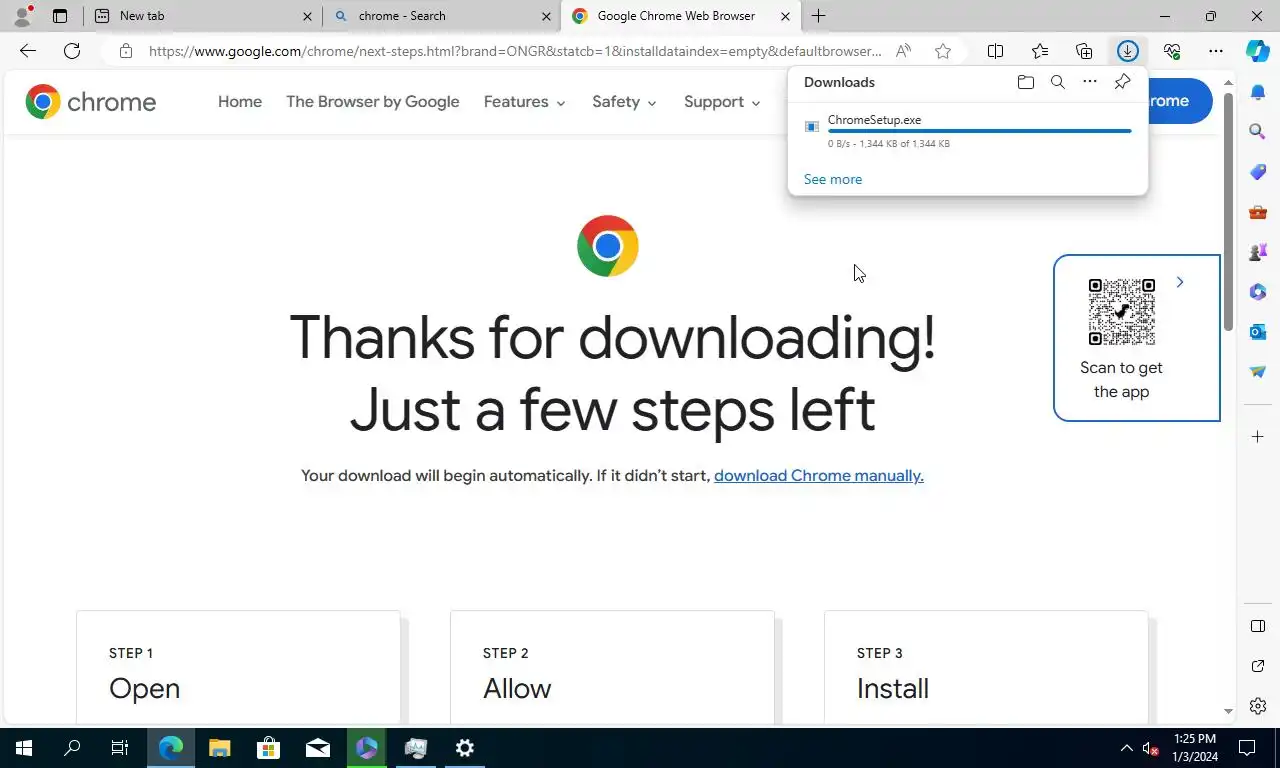Click the ChromeSetup.exe download progress bar
Viewport: 1280px width, 768px height.
coord(980,131)
